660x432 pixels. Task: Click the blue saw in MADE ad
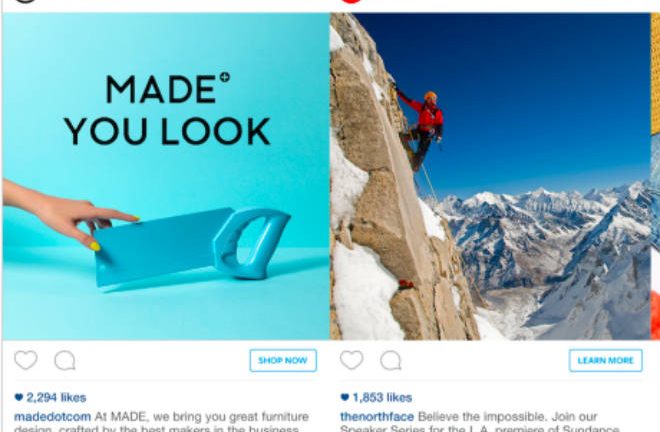tap(192, 245)
